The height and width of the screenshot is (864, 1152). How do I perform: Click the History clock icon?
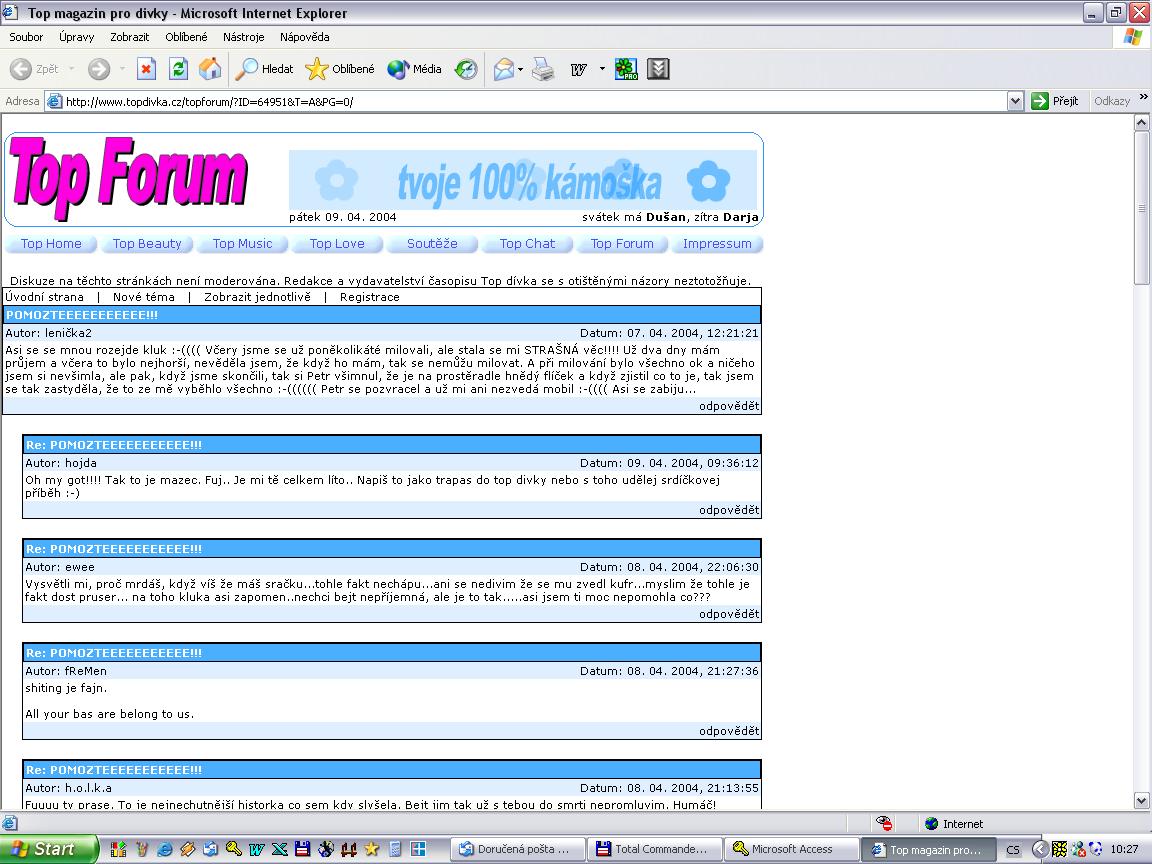click(466, 69)
